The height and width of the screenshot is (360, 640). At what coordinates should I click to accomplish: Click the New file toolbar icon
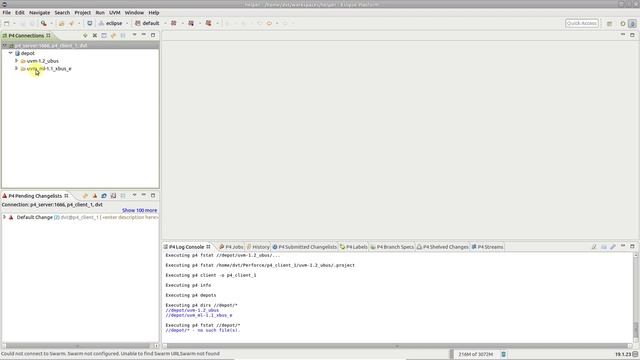point(7,23)
